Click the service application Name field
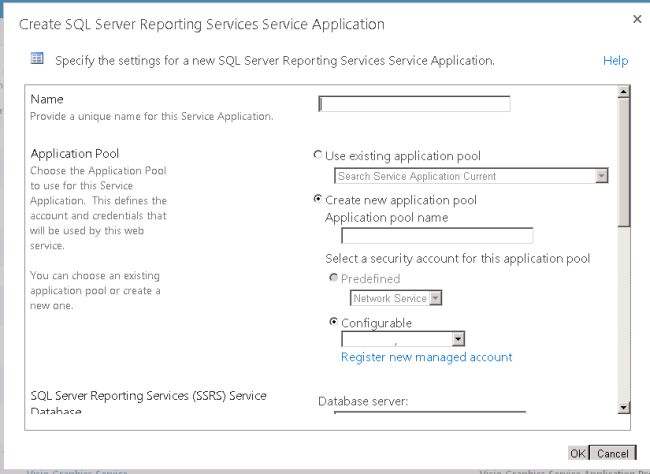The width and height of the screenshot is (650, 474). [414, 103]
